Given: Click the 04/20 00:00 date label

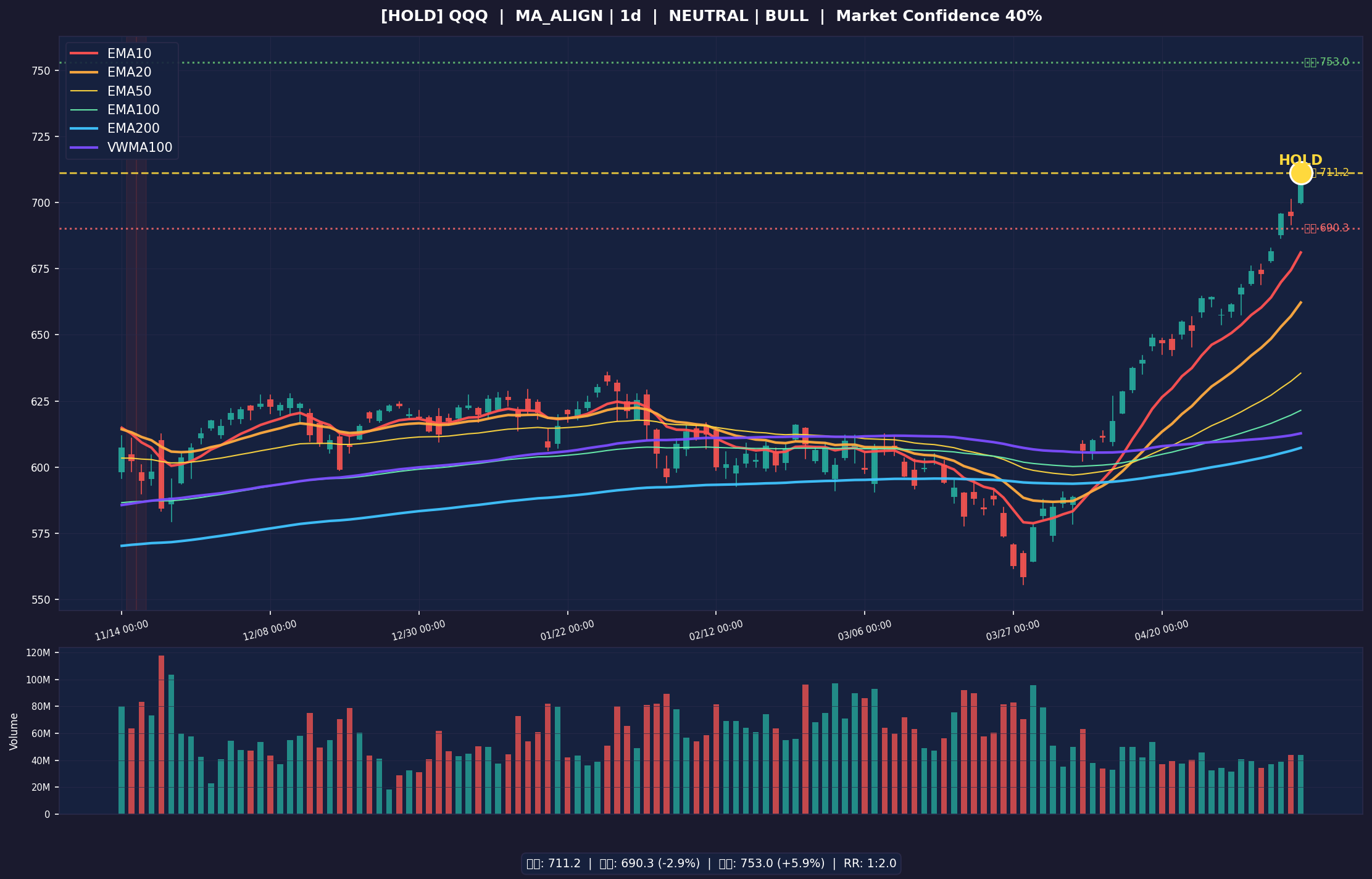Looking at the screenshot, I should (x=1162, y=631).
